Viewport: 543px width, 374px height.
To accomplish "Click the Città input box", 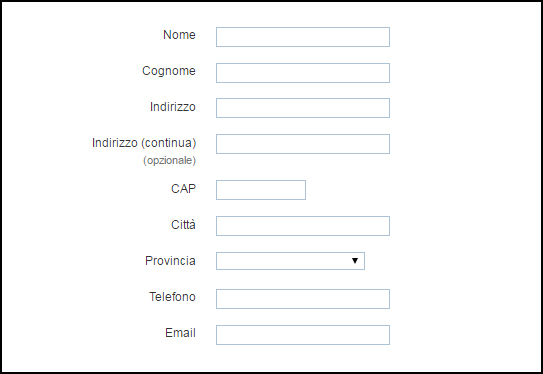I will tap(303, 226).
